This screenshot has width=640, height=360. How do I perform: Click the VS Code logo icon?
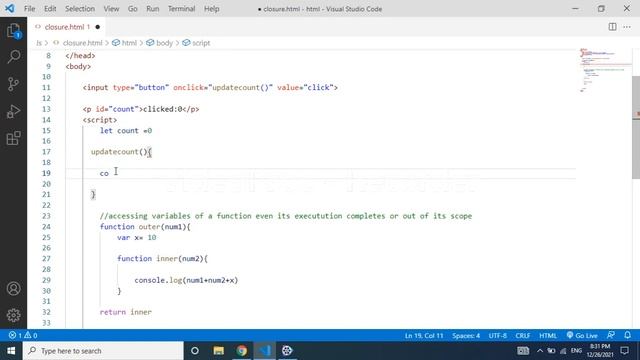(9, 8)
